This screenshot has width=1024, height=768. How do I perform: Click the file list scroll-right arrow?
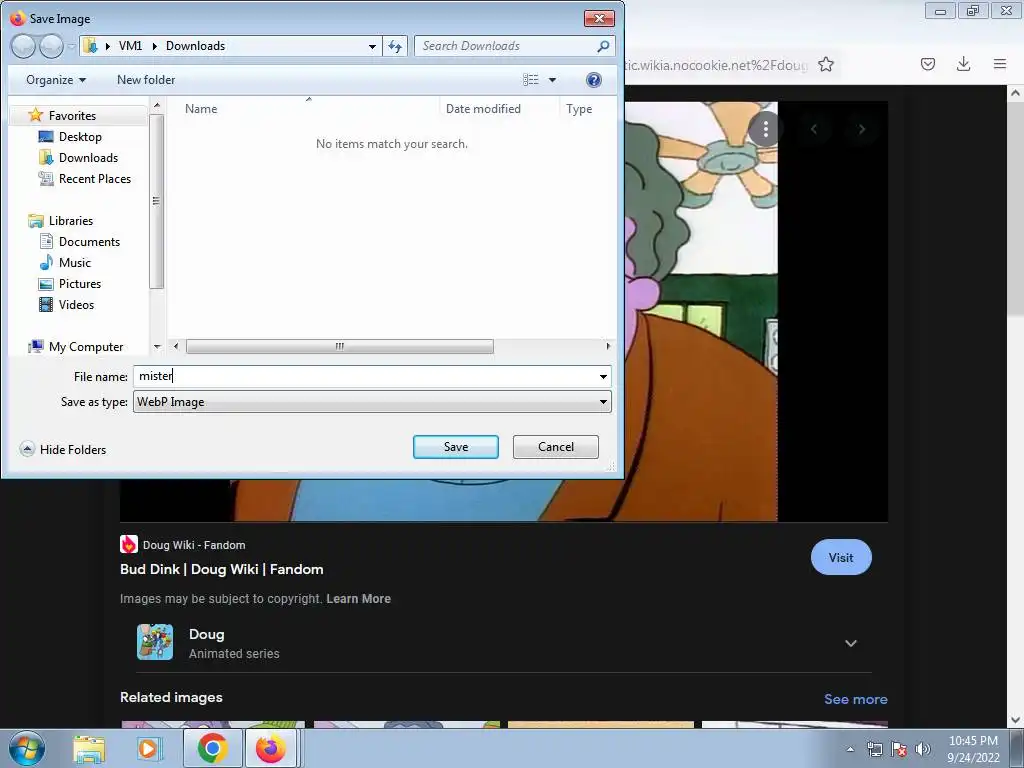[607, 346]
